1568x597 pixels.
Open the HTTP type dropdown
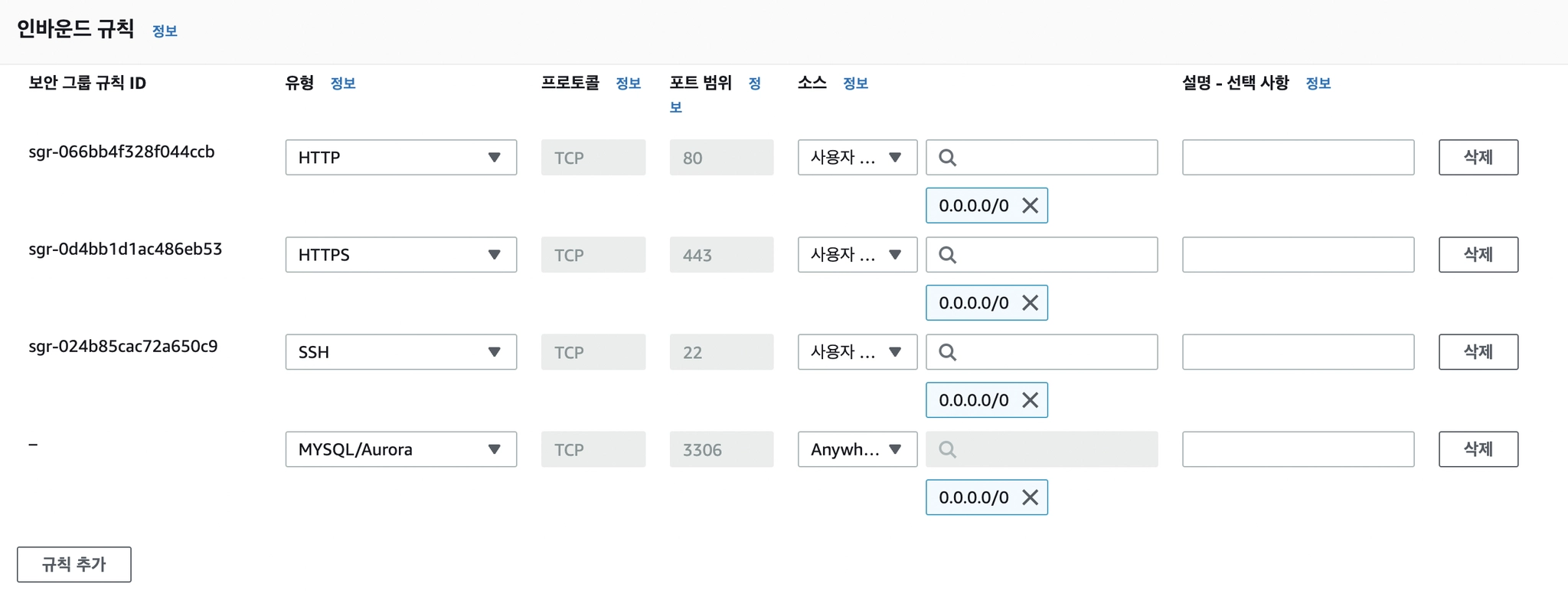point(400,158)
